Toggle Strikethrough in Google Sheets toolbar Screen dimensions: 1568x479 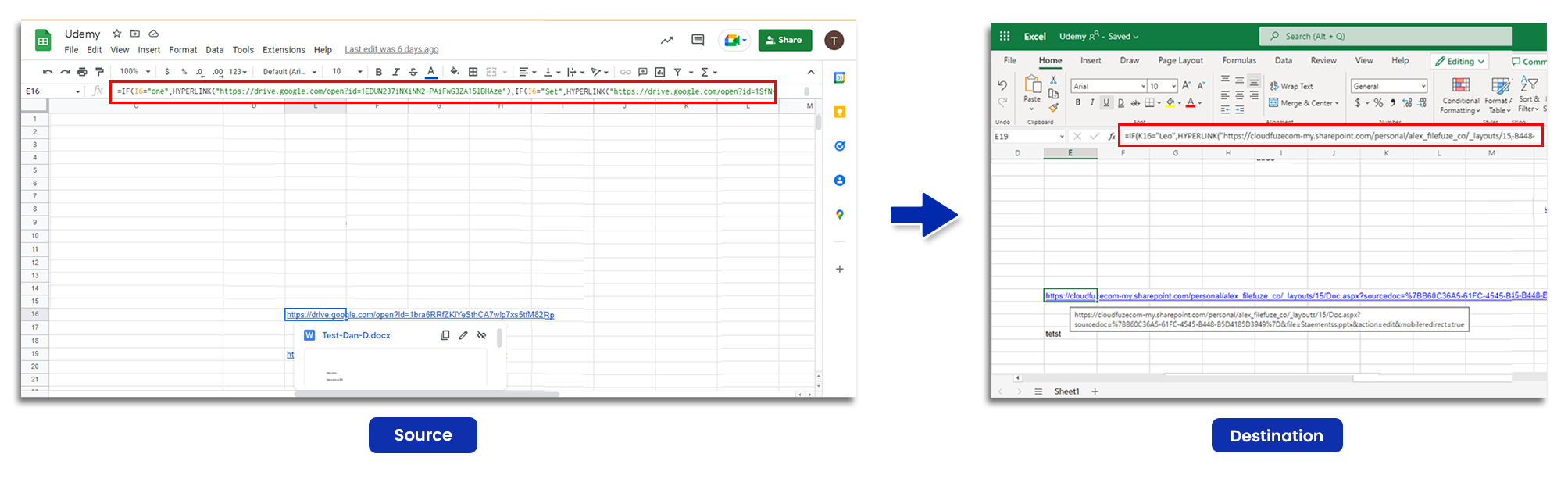[413, 72]
